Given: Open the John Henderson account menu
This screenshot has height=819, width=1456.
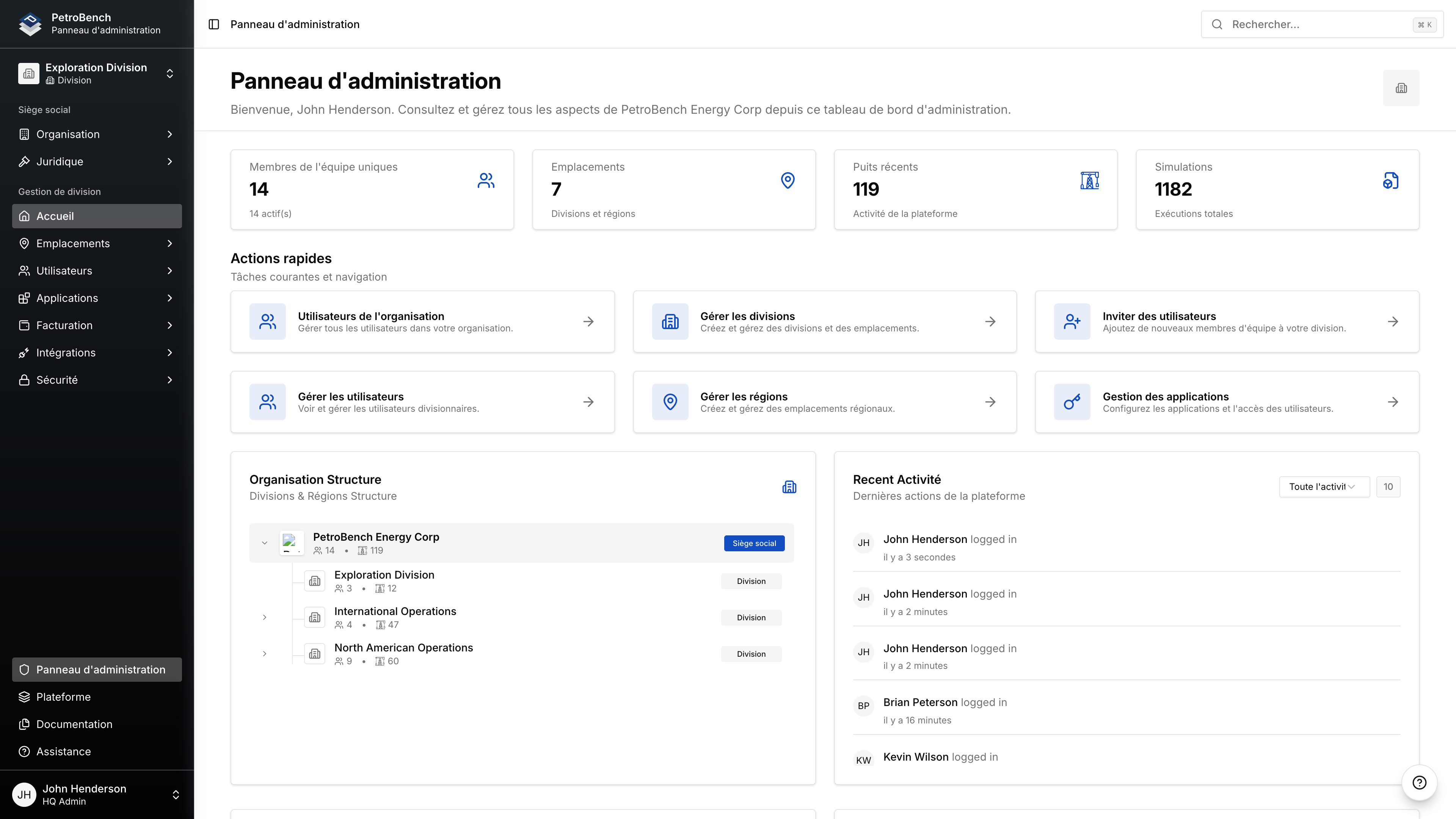Looking at the screenshot, I should click(97, 794).
